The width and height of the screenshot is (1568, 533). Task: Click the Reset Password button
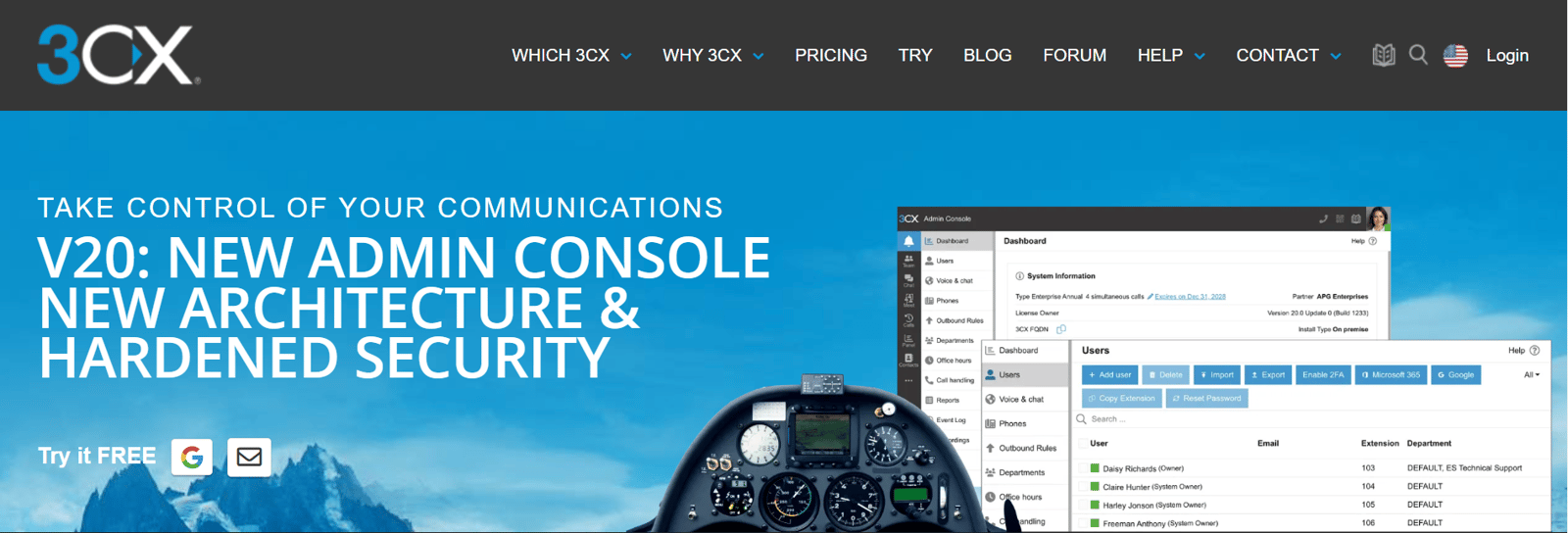1206,398
